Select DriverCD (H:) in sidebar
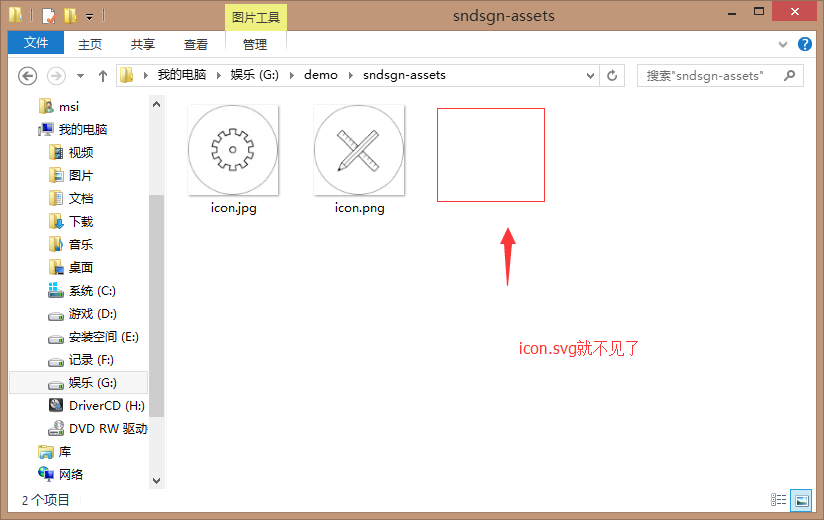Viewport: 824px width, 520px height. 107,406
